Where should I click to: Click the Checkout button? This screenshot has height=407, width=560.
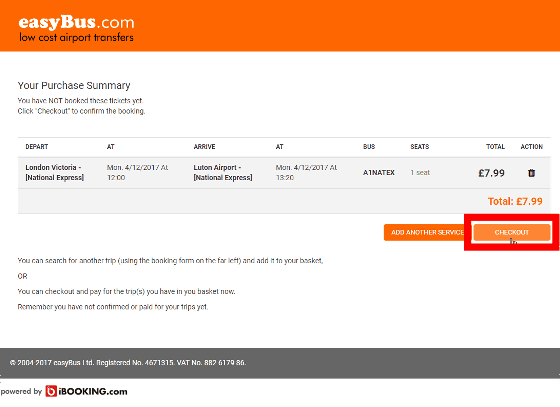pos(512,232)
